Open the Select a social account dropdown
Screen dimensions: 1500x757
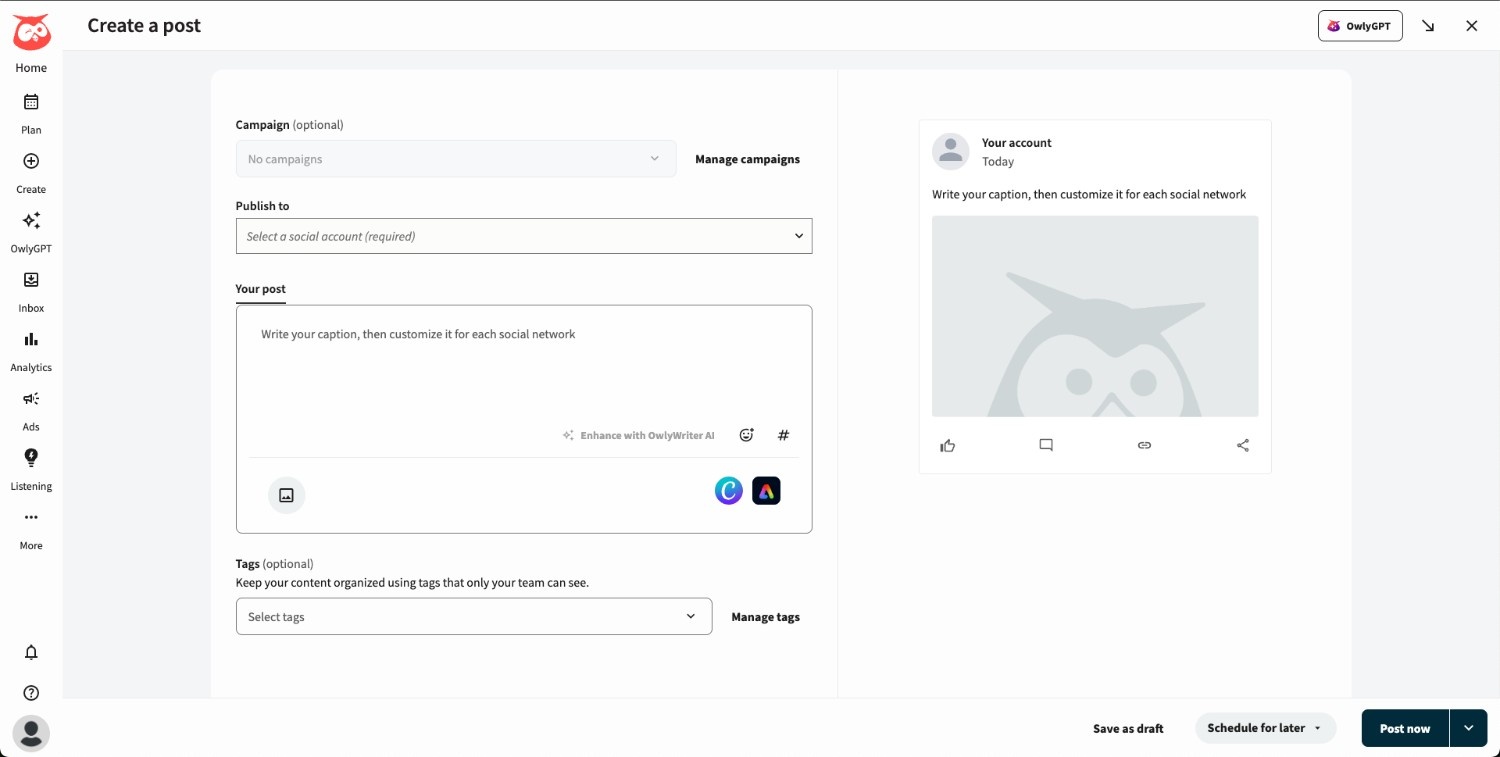pyautogui.click(x=524, y=236)
